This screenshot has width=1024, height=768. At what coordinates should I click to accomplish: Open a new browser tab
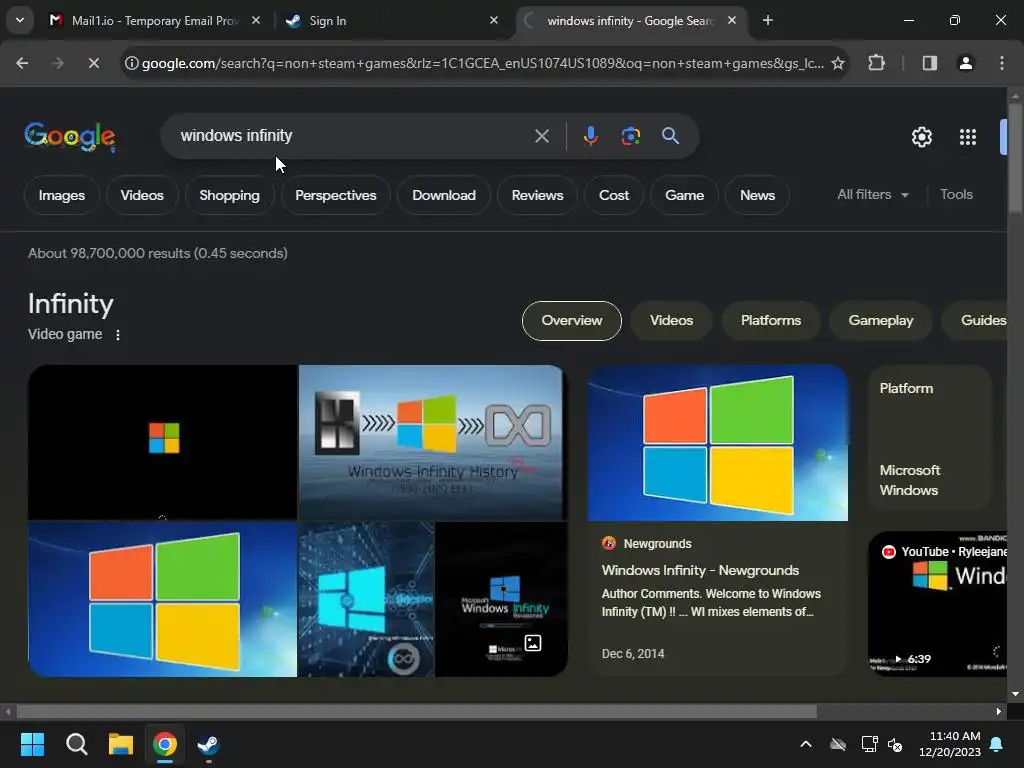[x=768, y=21]
